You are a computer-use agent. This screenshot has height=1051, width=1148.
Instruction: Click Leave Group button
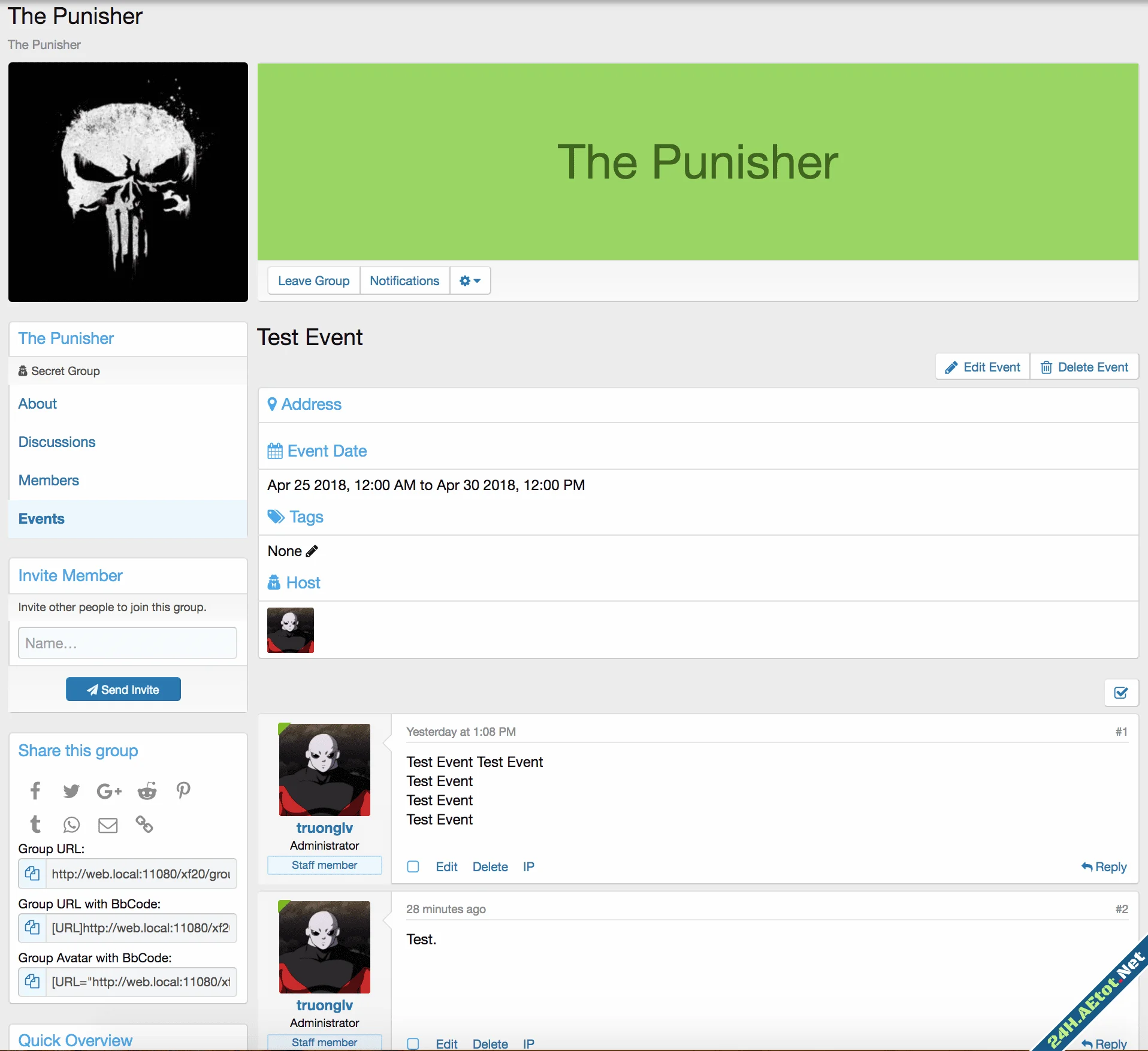(314, 280)
